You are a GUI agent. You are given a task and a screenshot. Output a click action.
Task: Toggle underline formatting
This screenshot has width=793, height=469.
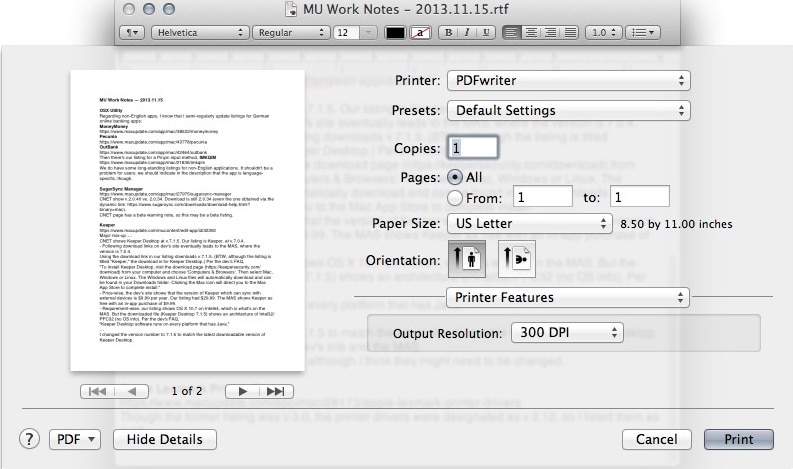coord(486,32)
